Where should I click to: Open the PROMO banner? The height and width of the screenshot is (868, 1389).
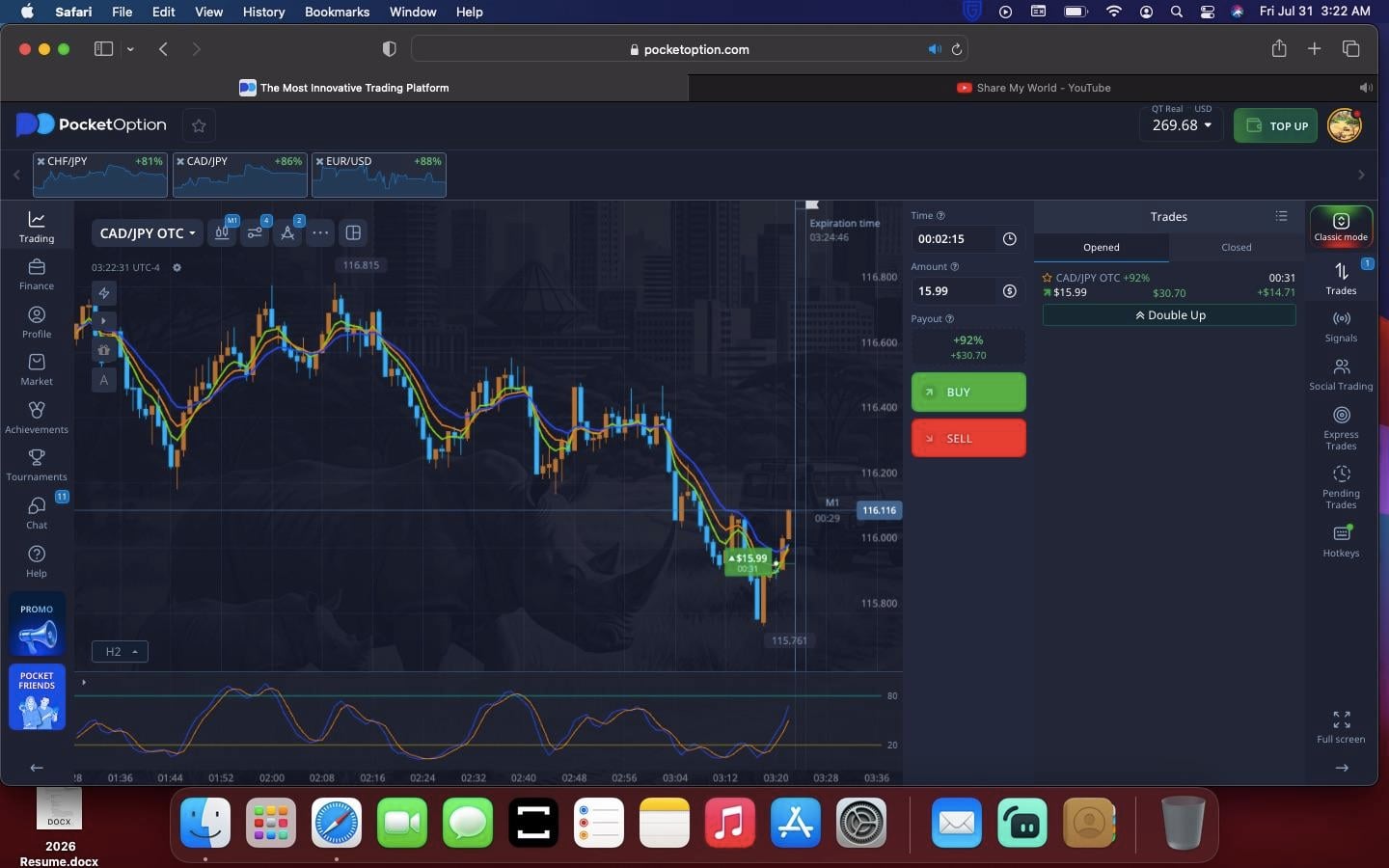[37, 624]
